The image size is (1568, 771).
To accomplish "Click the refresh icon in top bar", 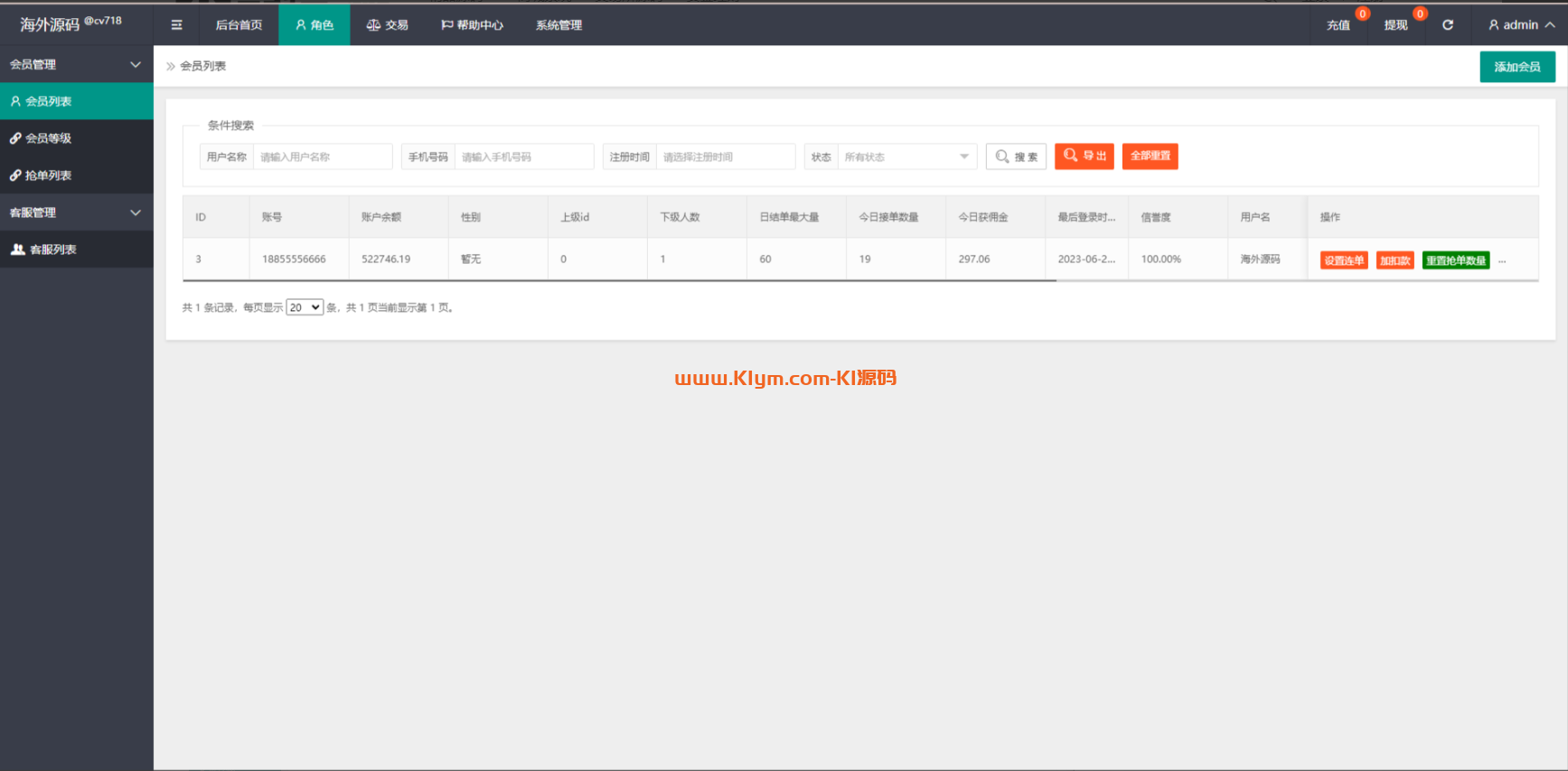I will click(x=1448, y=25).
